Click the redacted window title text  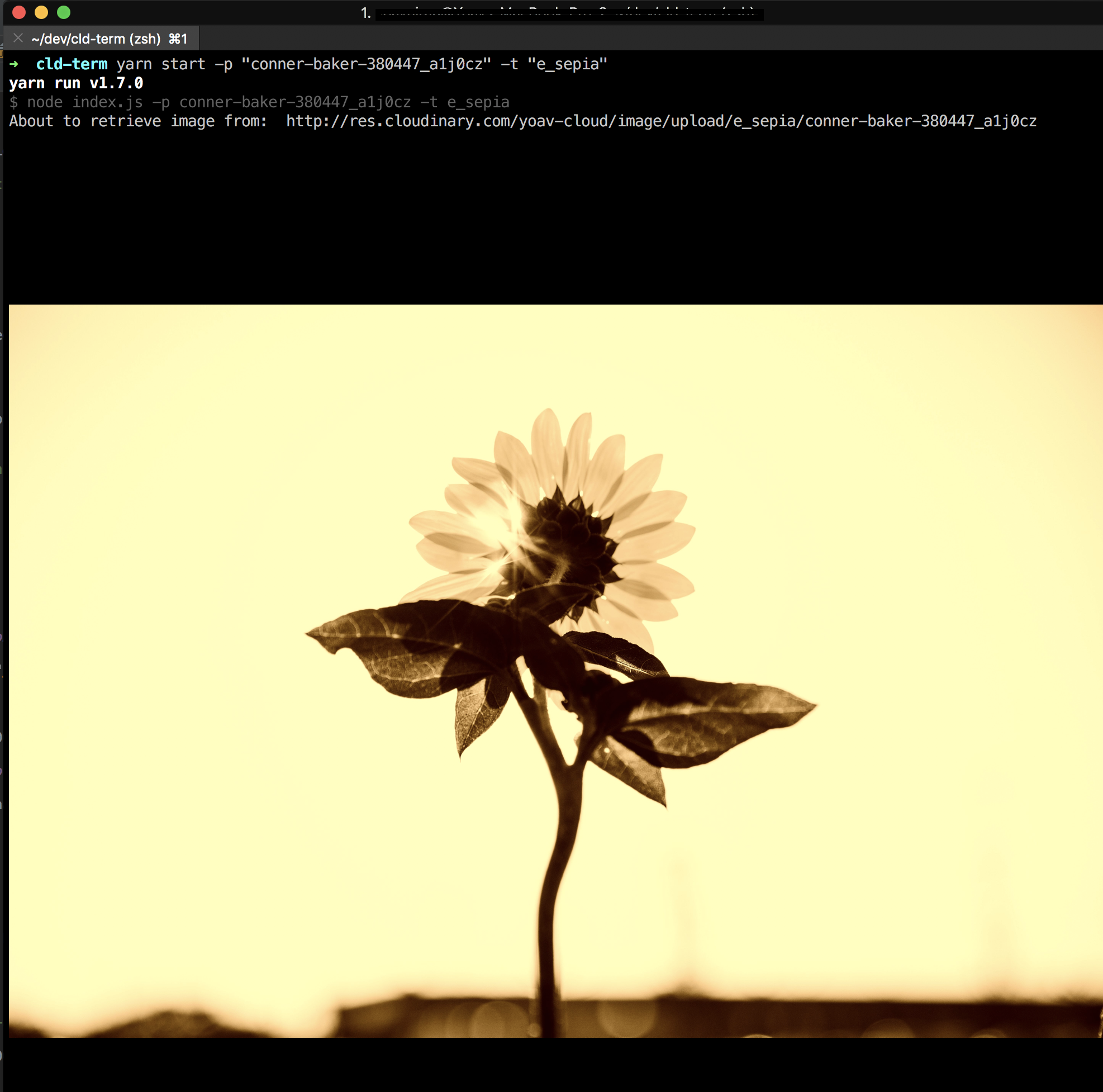[569, 12]
